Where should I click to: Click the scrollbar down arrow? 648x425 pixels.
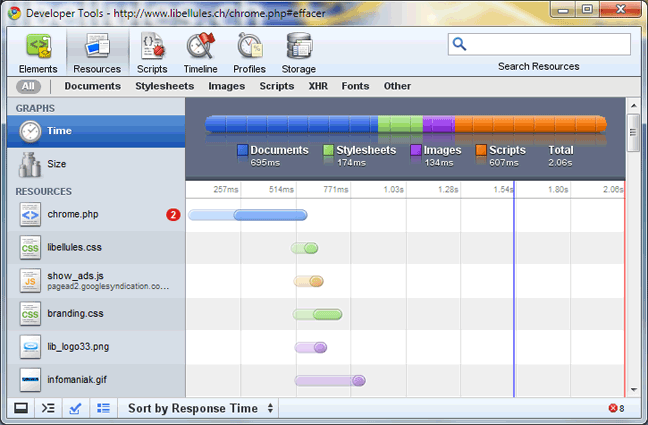[x=634, y=389]
